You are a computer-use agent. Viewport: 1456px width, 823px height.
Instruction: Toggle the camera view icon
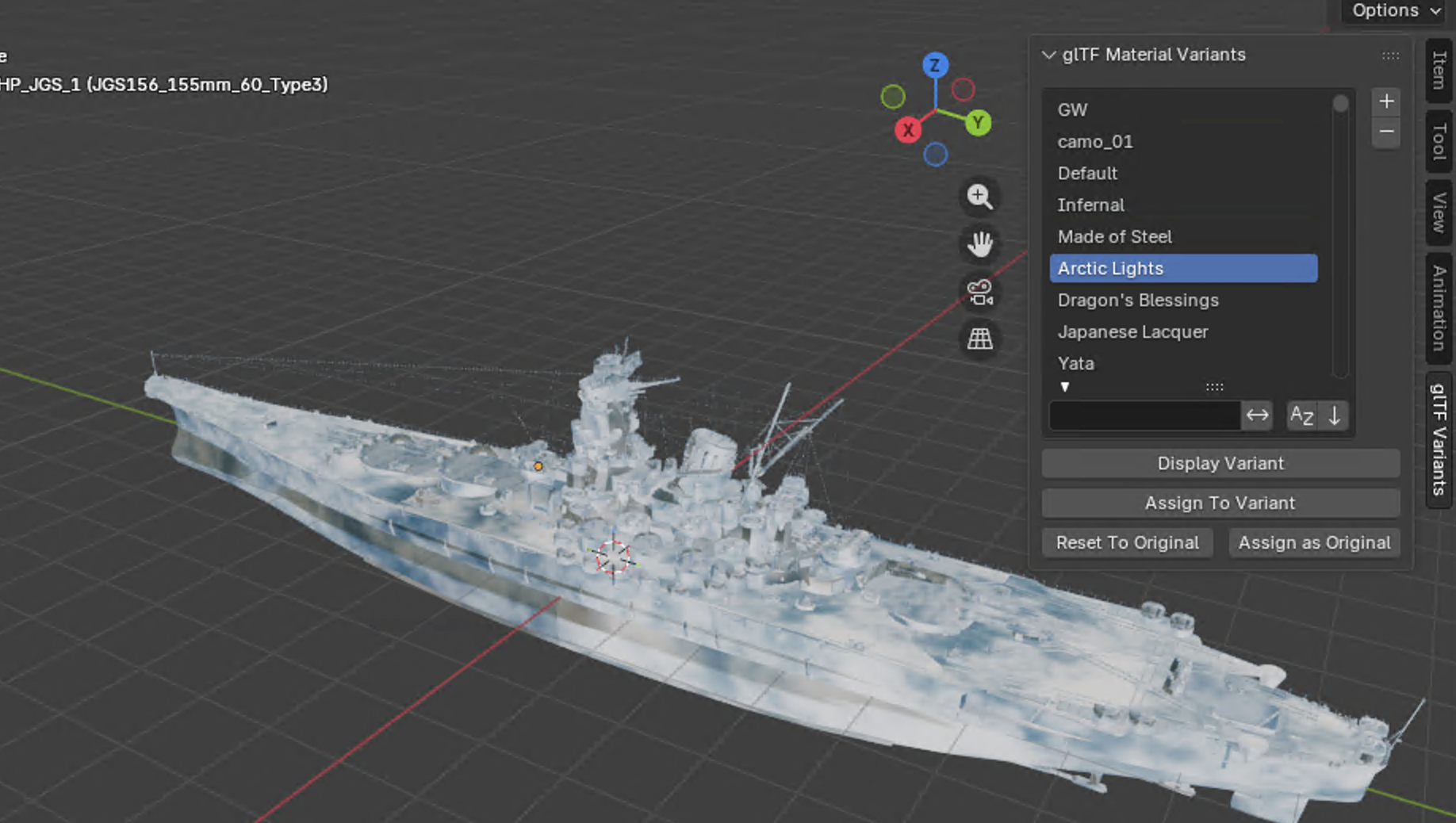click(979, 293)
